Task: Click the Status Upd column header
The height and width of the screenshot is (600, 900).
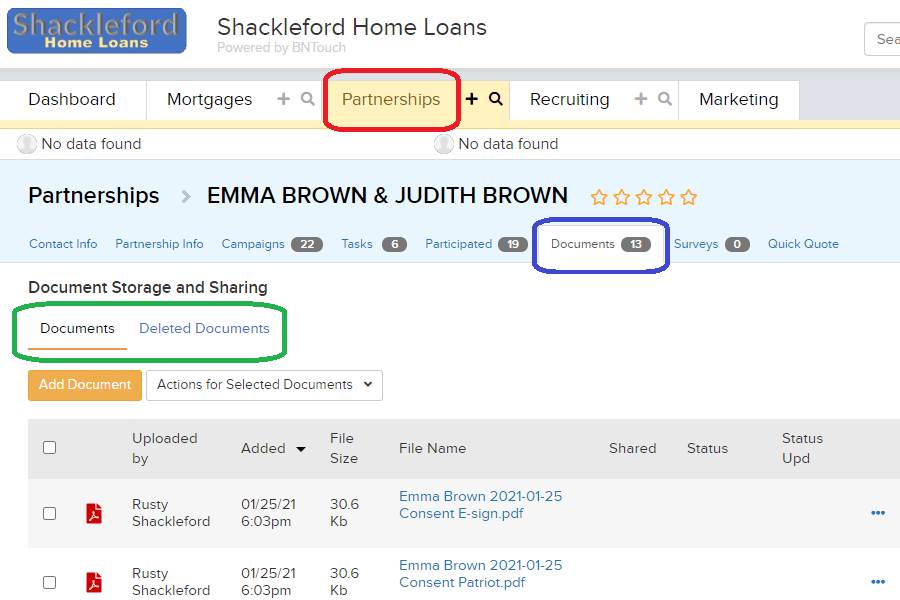Action: coord(802,448)
